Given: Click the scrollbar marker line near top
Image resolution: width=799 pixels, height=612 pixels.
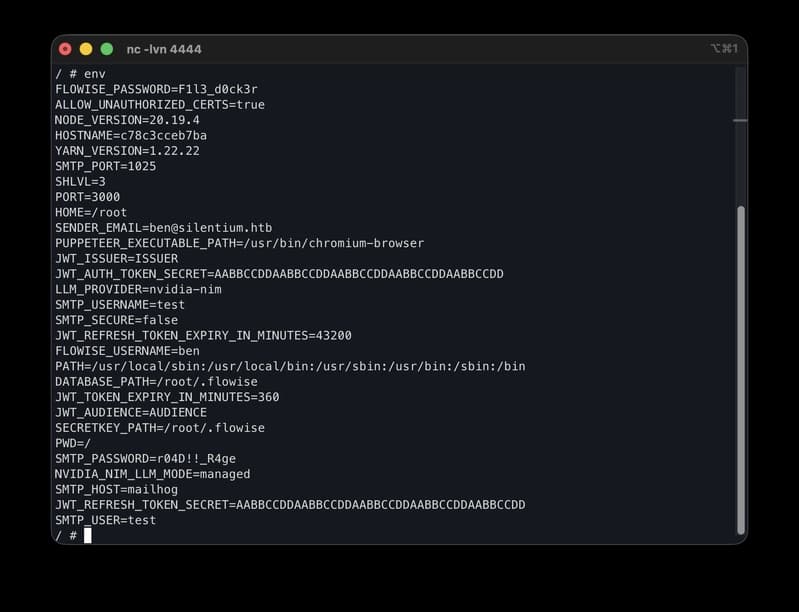Looking at the screenshot, I should pyautogui.click(x=740, y=121).
